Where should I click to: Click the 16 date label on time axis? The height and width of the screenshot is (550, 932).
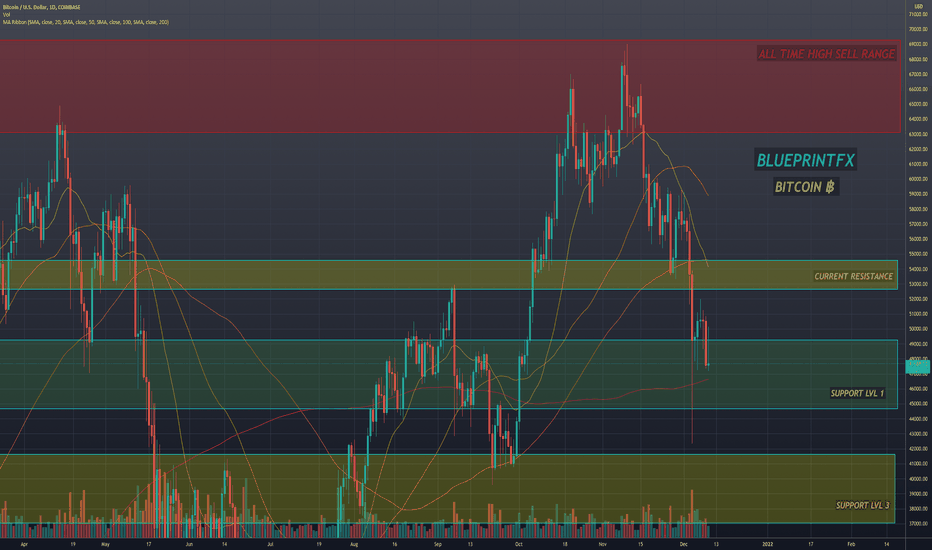click(x=395, y=544)
